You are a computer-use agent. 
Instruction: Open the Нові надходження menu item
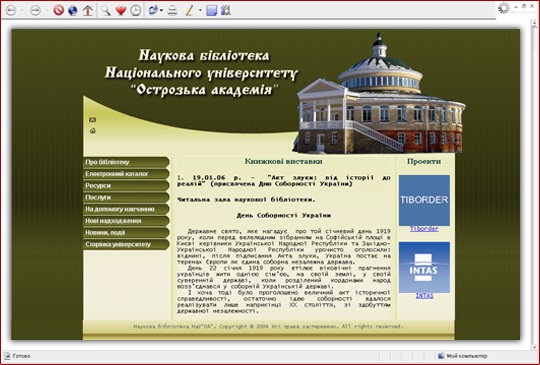coord(126,221)
